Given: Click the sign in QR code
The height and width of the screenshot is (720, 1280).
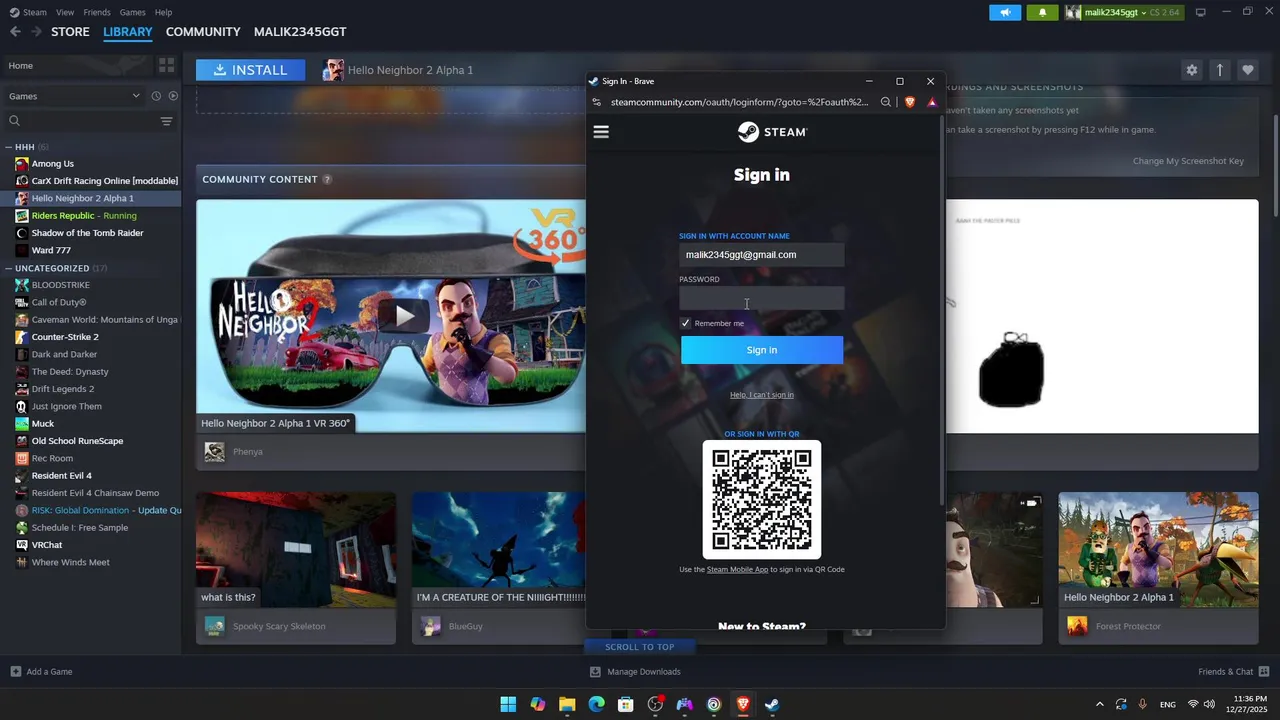Looking at the screenshot, I should (762, 500).
